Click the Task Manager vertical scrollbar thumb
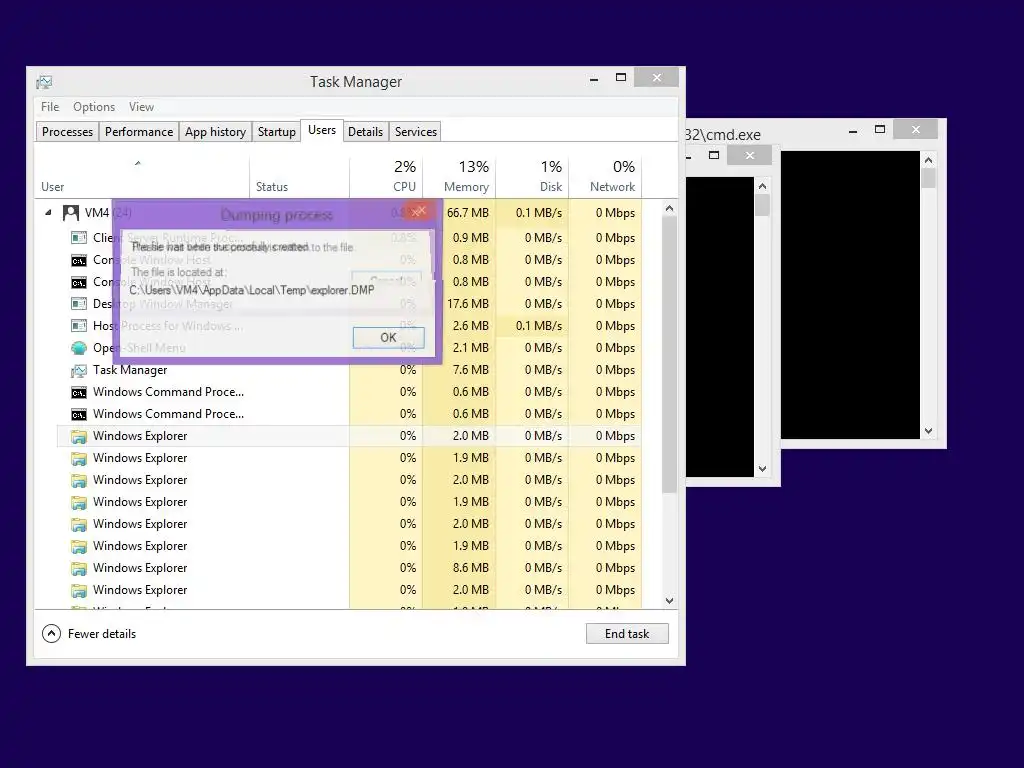The width and height of the screenshot is (1024, 768). coord(669,353)
